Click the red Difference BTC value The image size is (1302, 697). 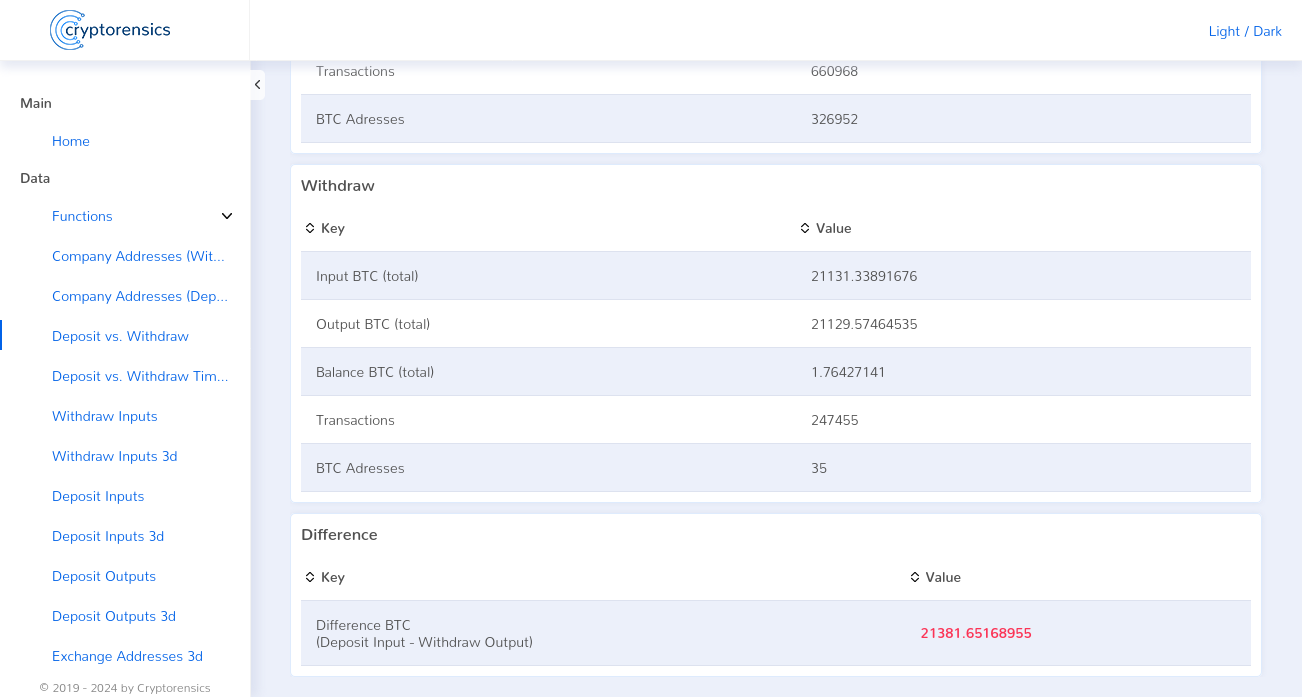(x=976, y=633)
